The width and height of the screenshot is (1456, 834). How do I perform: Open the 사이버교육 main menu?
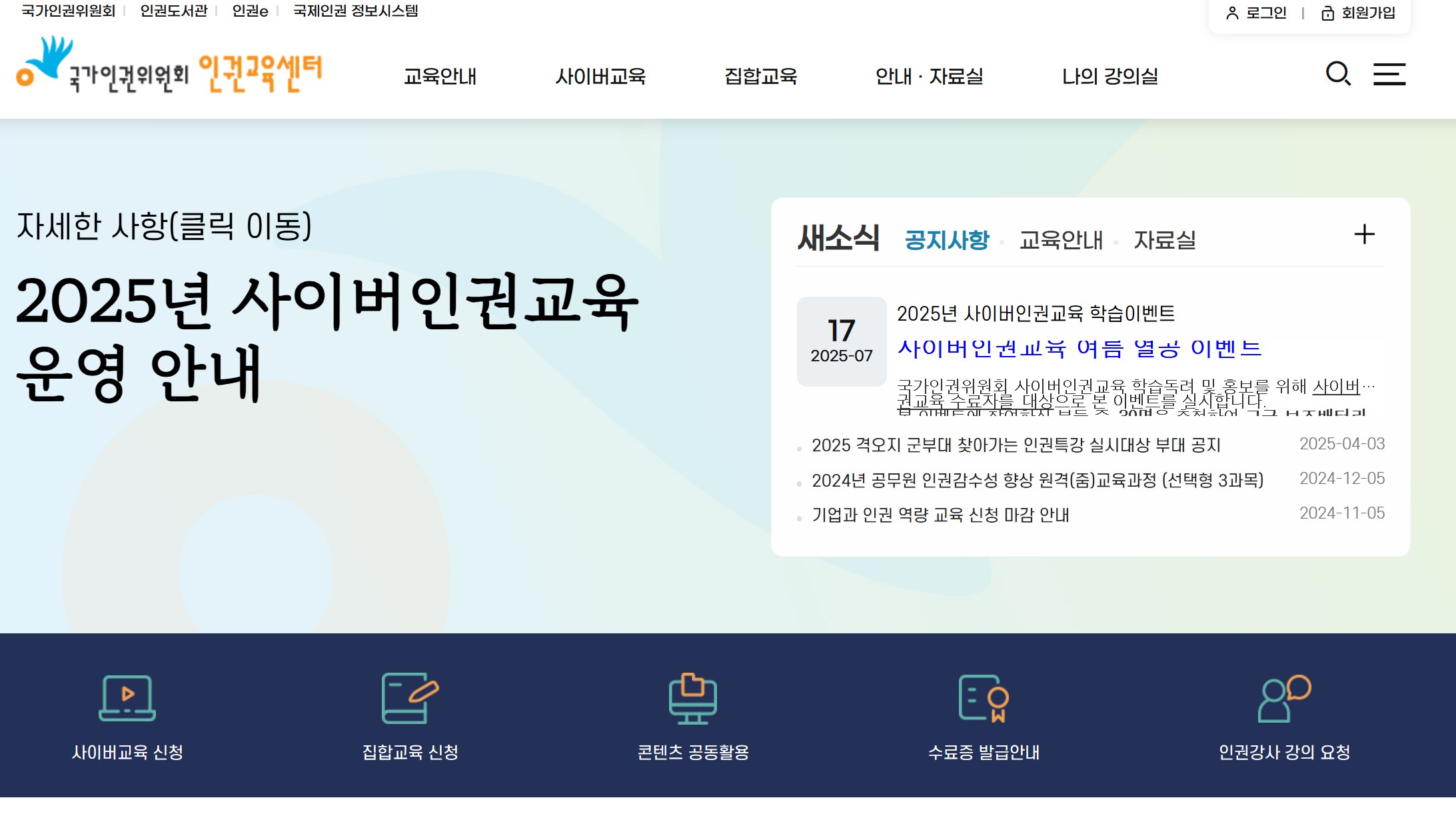coord(600,77)
